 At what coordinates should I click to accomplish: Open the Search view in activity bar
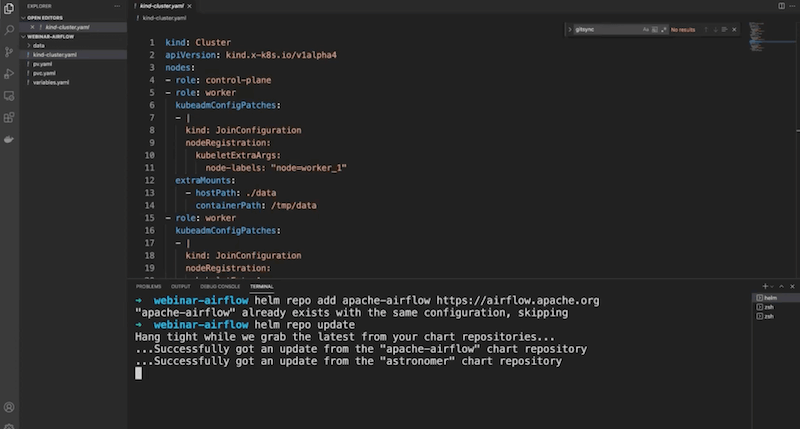click(9, 31)
